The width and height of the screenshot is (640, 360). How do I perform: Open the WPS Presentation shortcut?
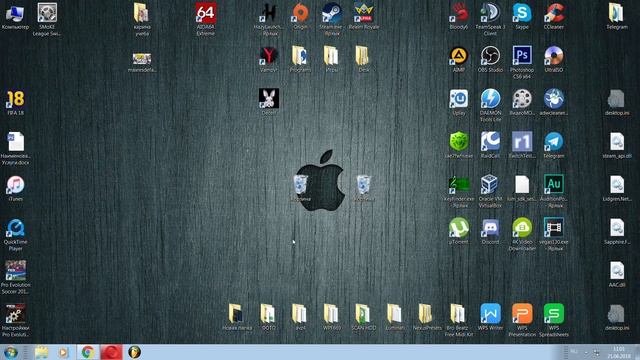[522, 314]
